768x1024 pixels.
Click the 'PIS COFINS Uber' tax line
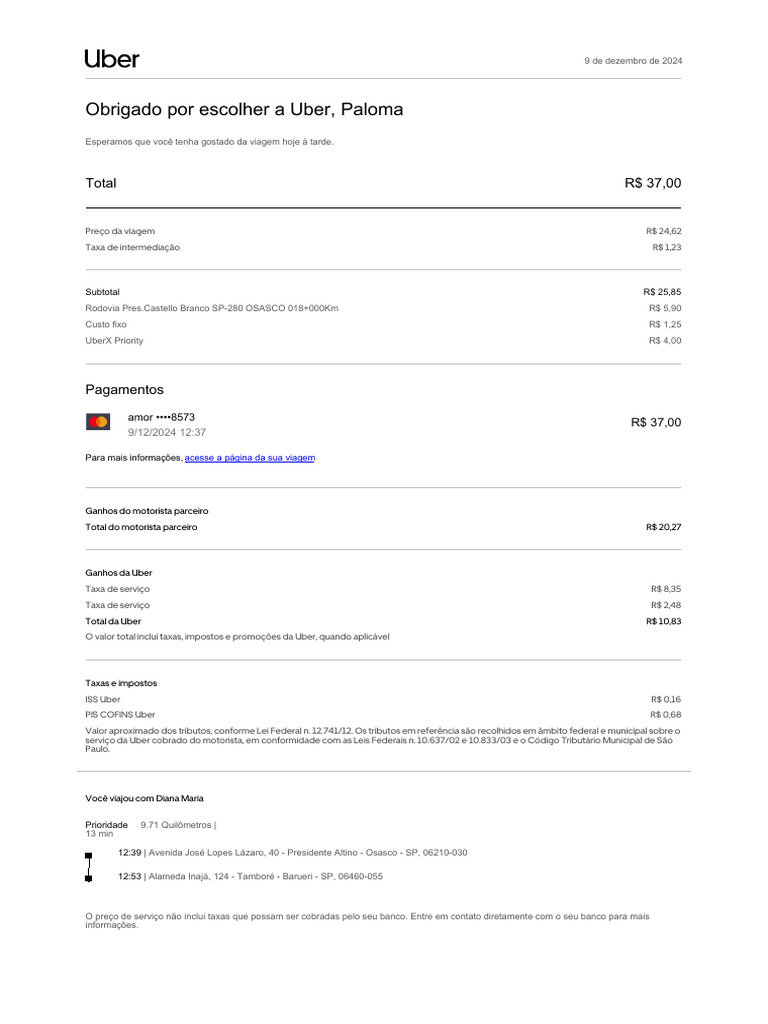[120, 715]
